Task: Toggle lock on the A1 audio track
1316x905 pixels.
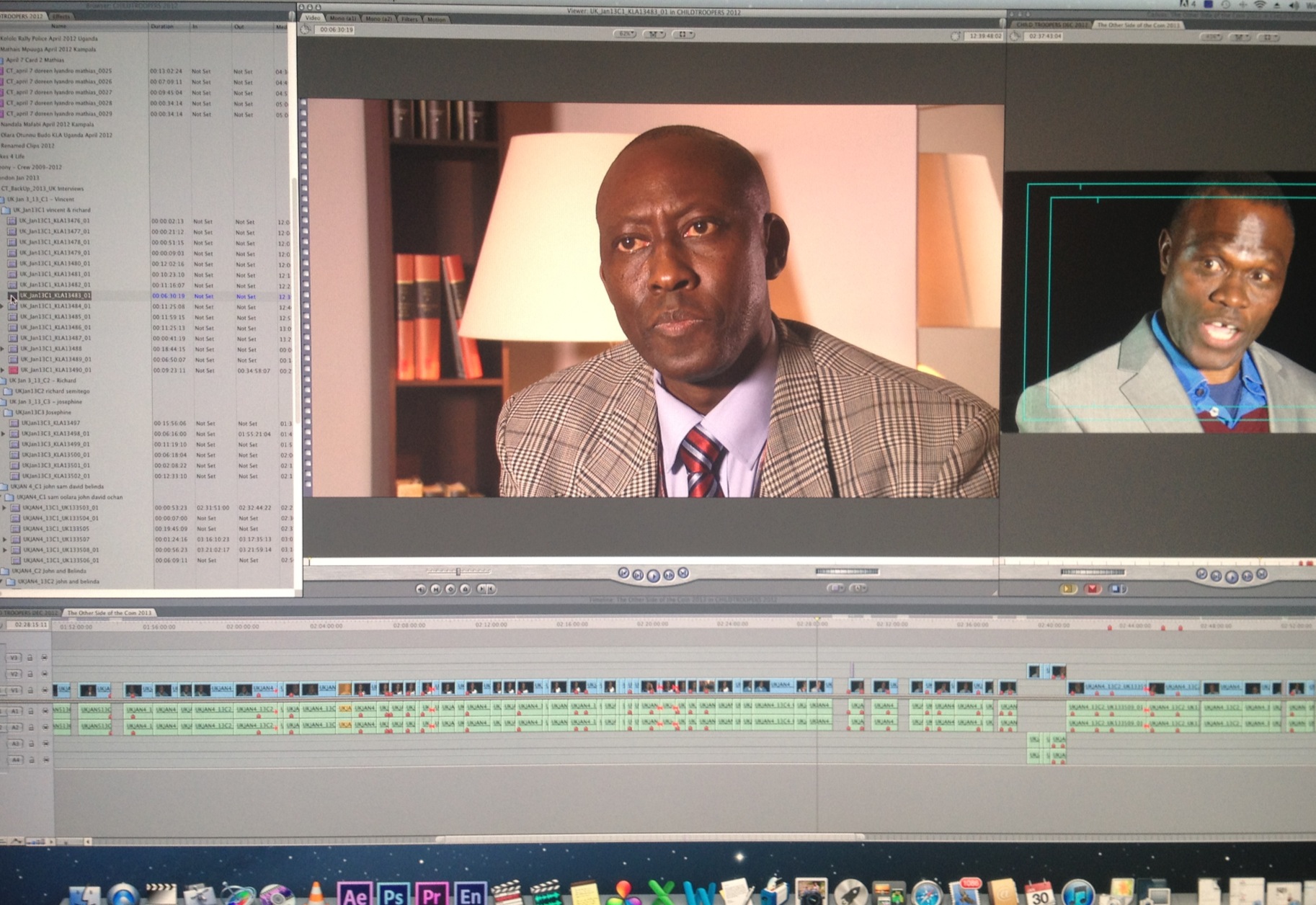Action: pyautogui.click(x=30, y=712)
